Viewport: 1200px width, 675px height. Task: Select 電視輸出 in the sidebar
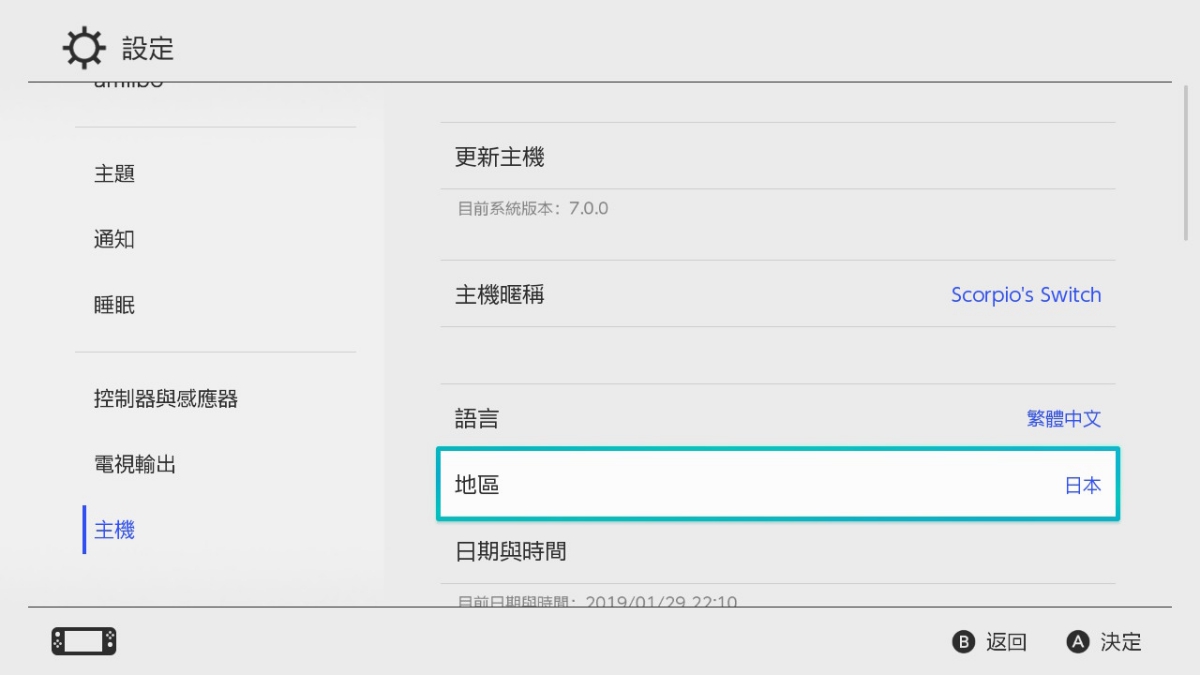(x=135, y=465)
